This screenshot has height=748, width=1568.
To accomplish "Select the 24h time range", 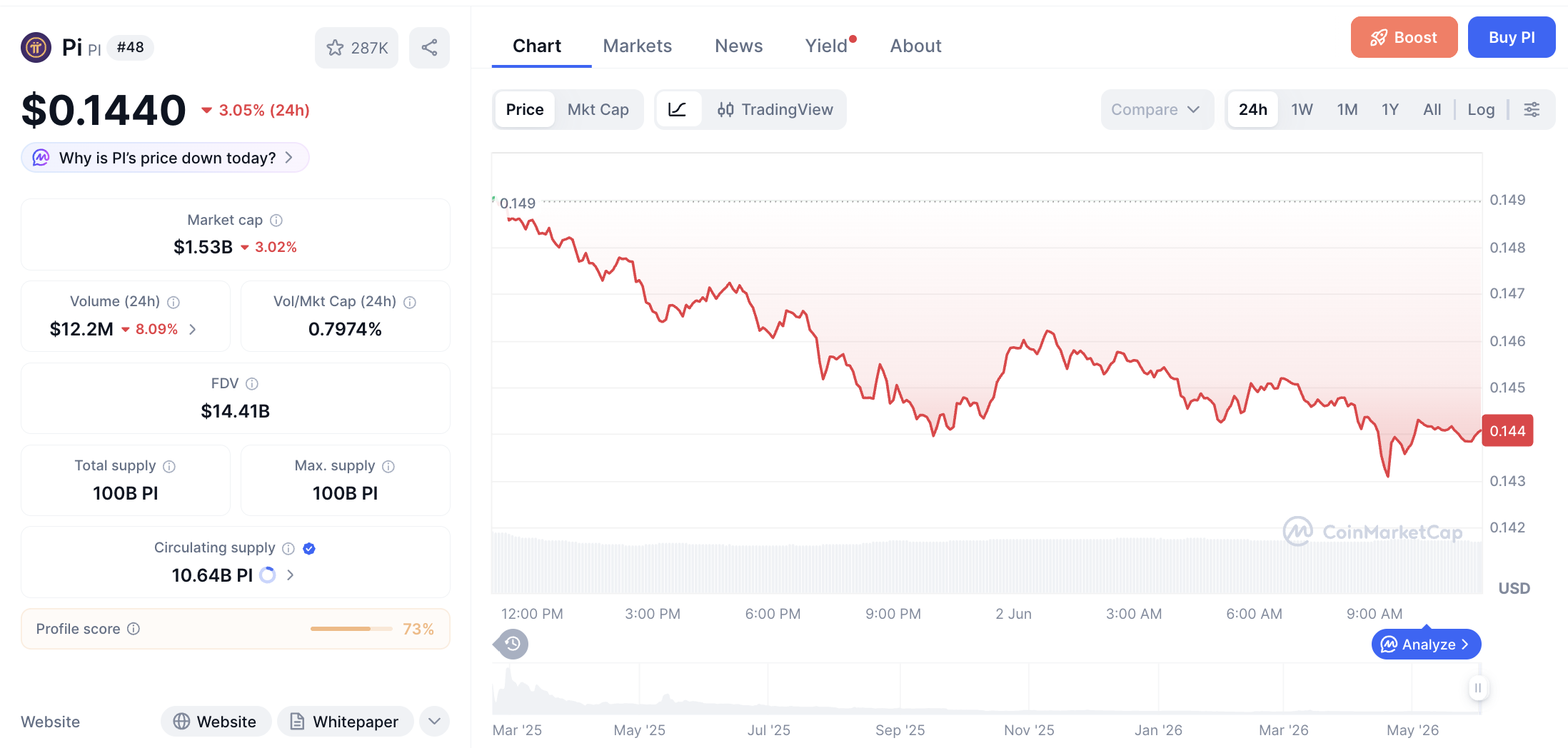I will pos(1253,109).
